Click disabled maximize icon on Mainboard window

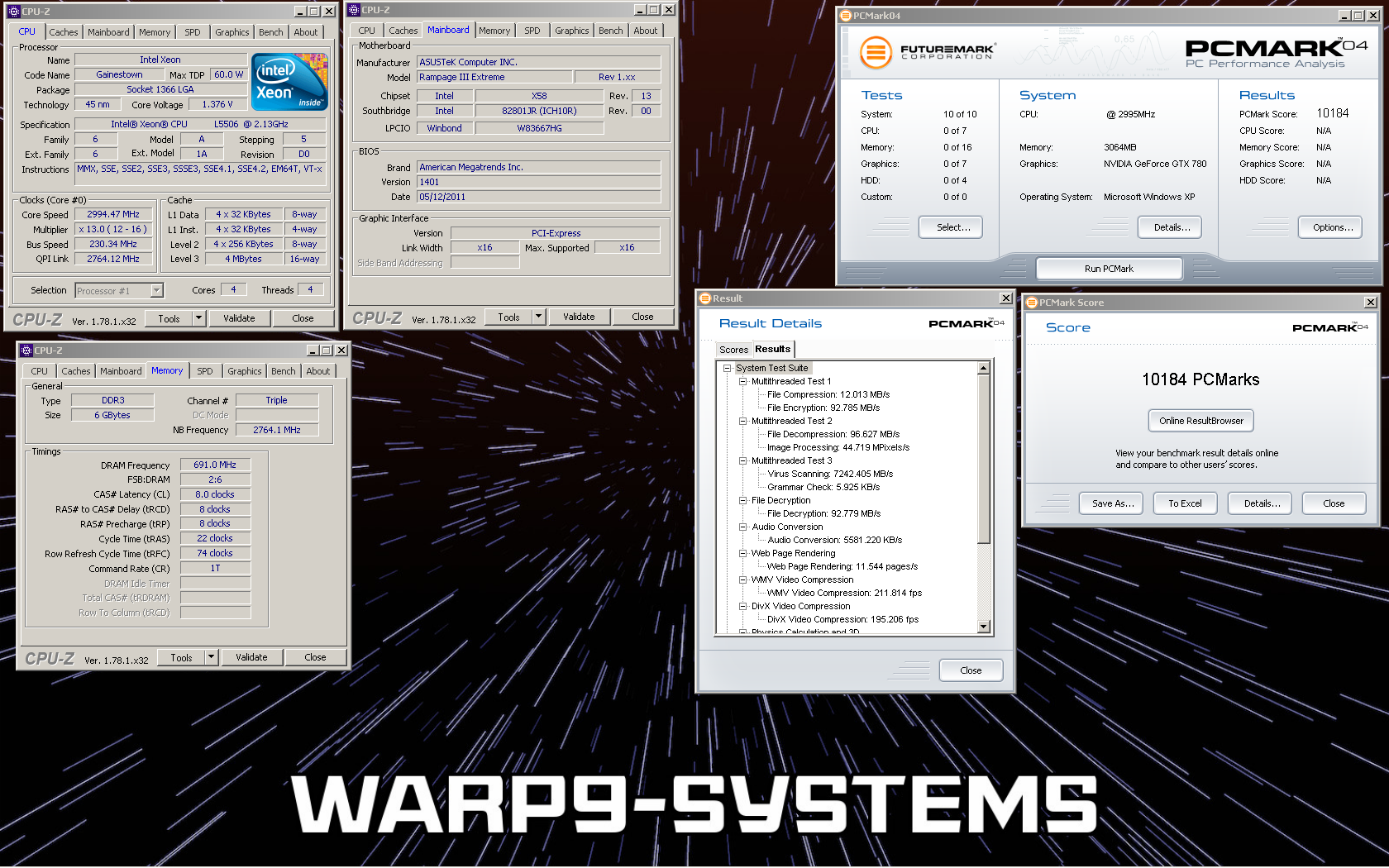point(654,10)
